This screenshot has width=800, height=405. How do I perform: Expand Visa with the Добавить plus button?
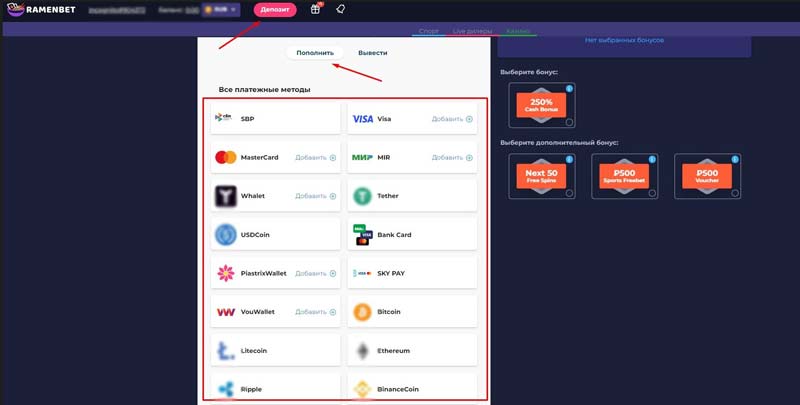[469, 119]
